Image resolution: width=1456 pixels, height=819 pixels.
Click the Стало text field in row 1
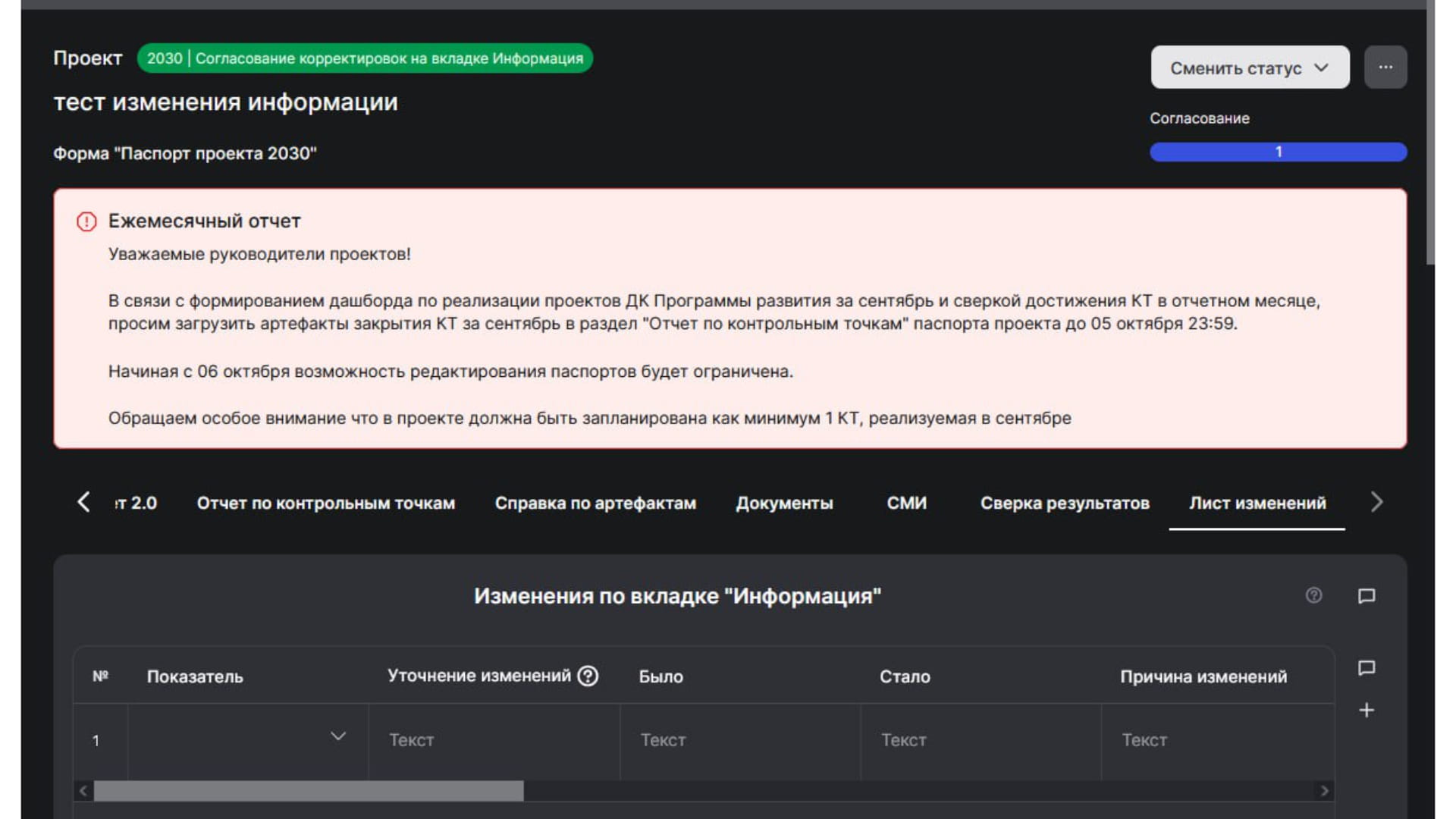[x=981, y=740]
